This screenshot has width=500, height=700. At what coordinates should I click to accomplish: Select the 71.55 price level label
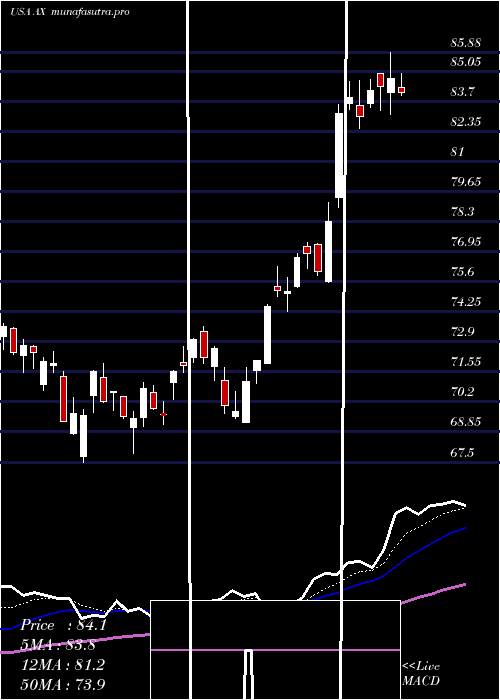click(x=466, y=362)
